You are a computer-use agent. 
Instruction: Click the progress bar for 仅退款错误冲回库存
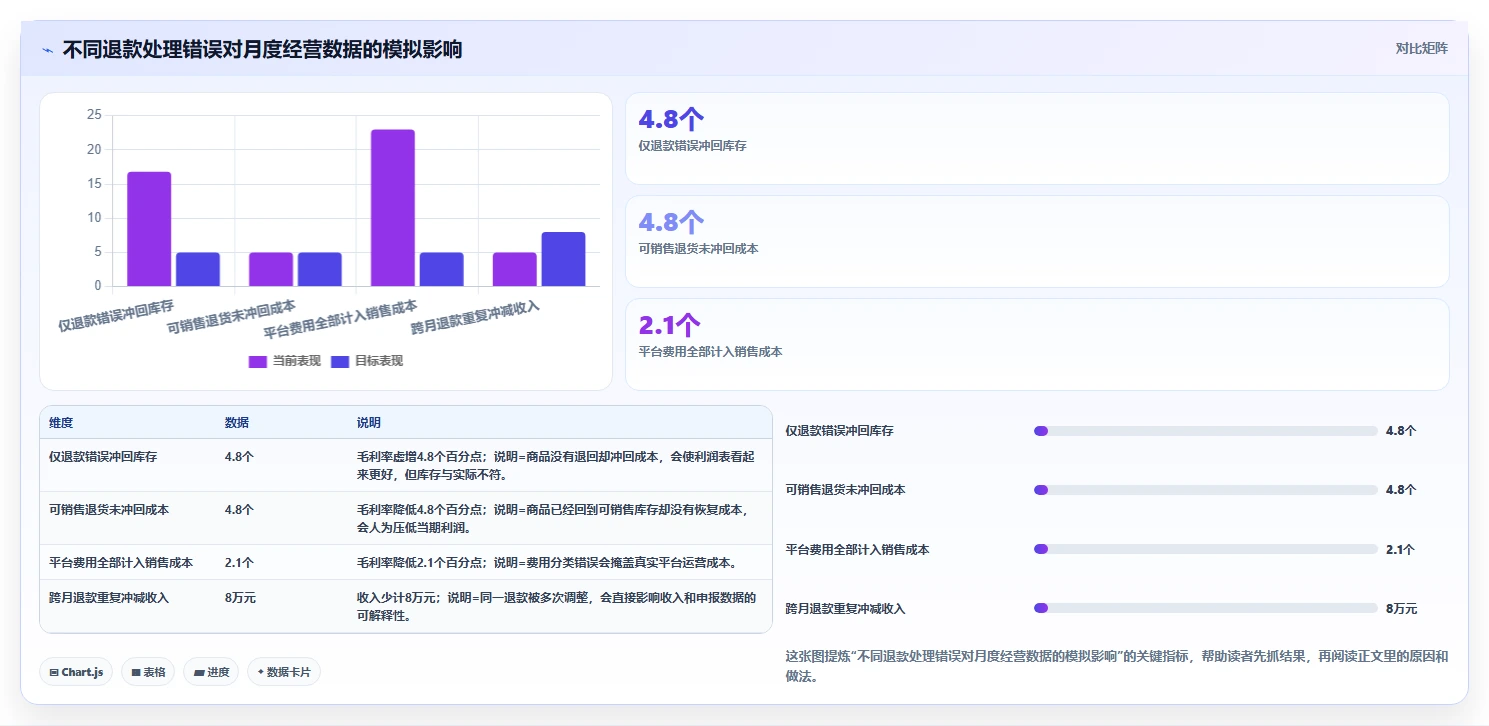pos(1205,431)
